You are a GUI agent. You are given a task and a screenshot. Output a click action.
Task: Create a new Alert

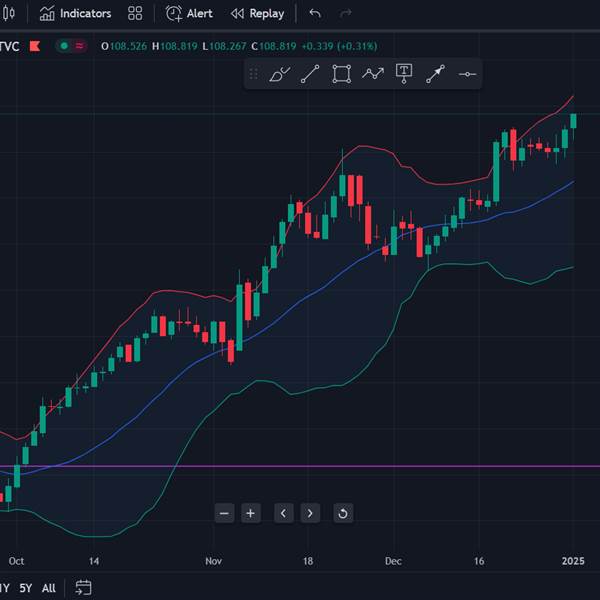[189, 13]
